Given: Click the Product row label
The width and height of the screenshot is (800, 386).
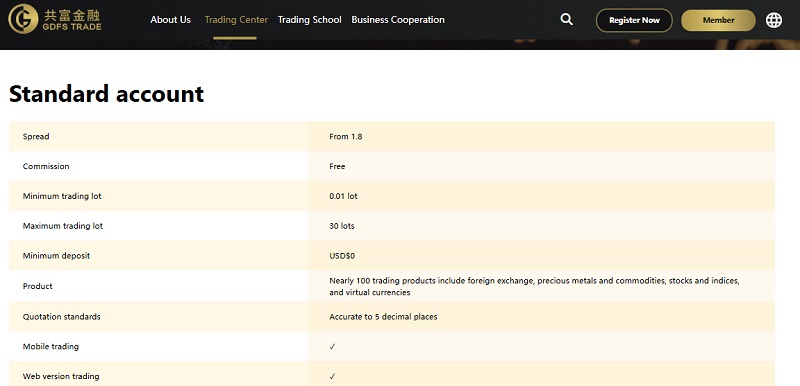Looking at the screenshot, I should 37,286.
